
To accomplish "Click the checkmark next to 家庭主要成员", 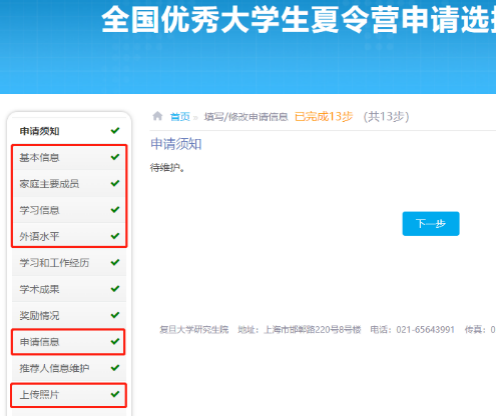I will click(x=115, y=183).
